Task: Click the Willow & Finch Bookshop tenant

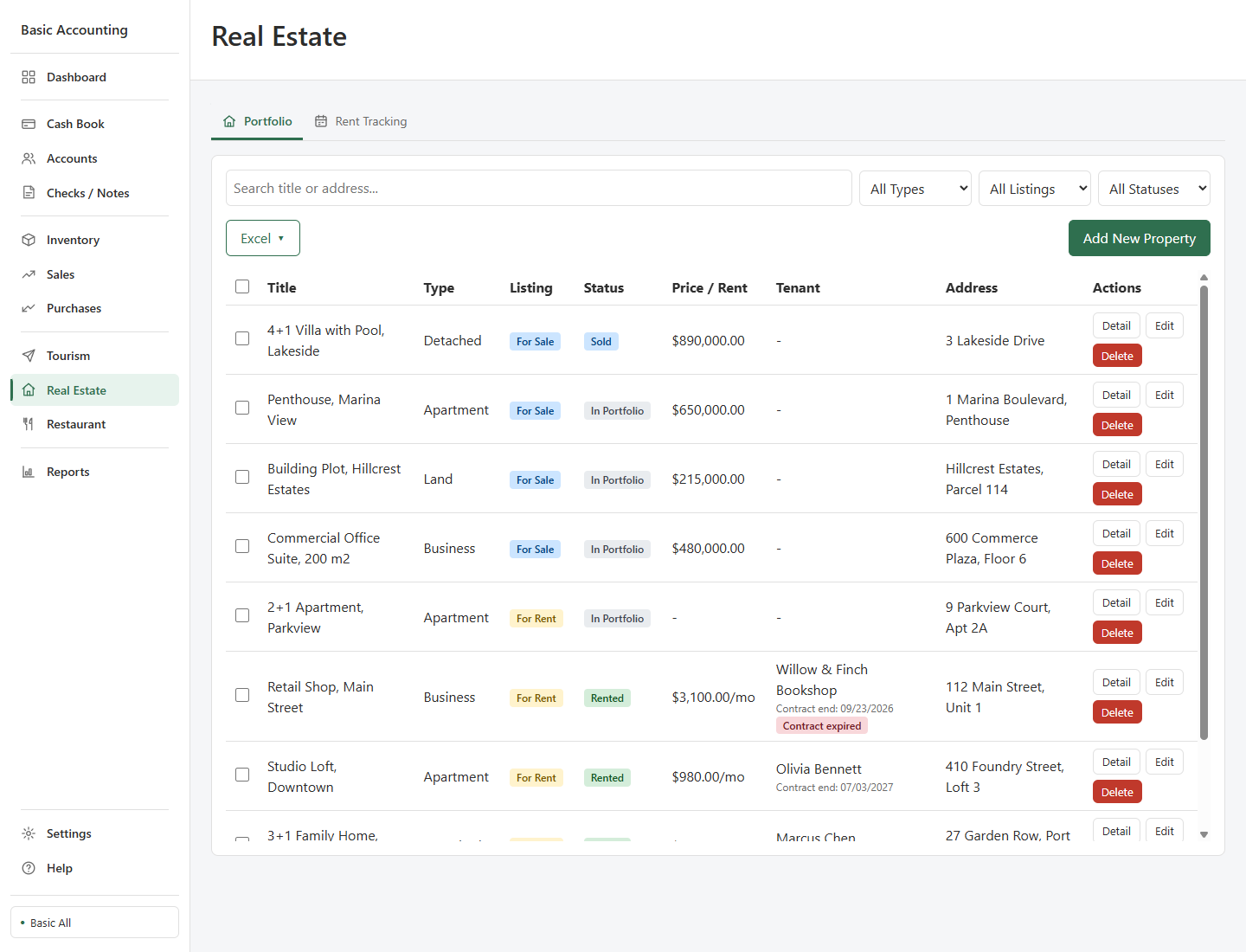Action: pos(822,680)
